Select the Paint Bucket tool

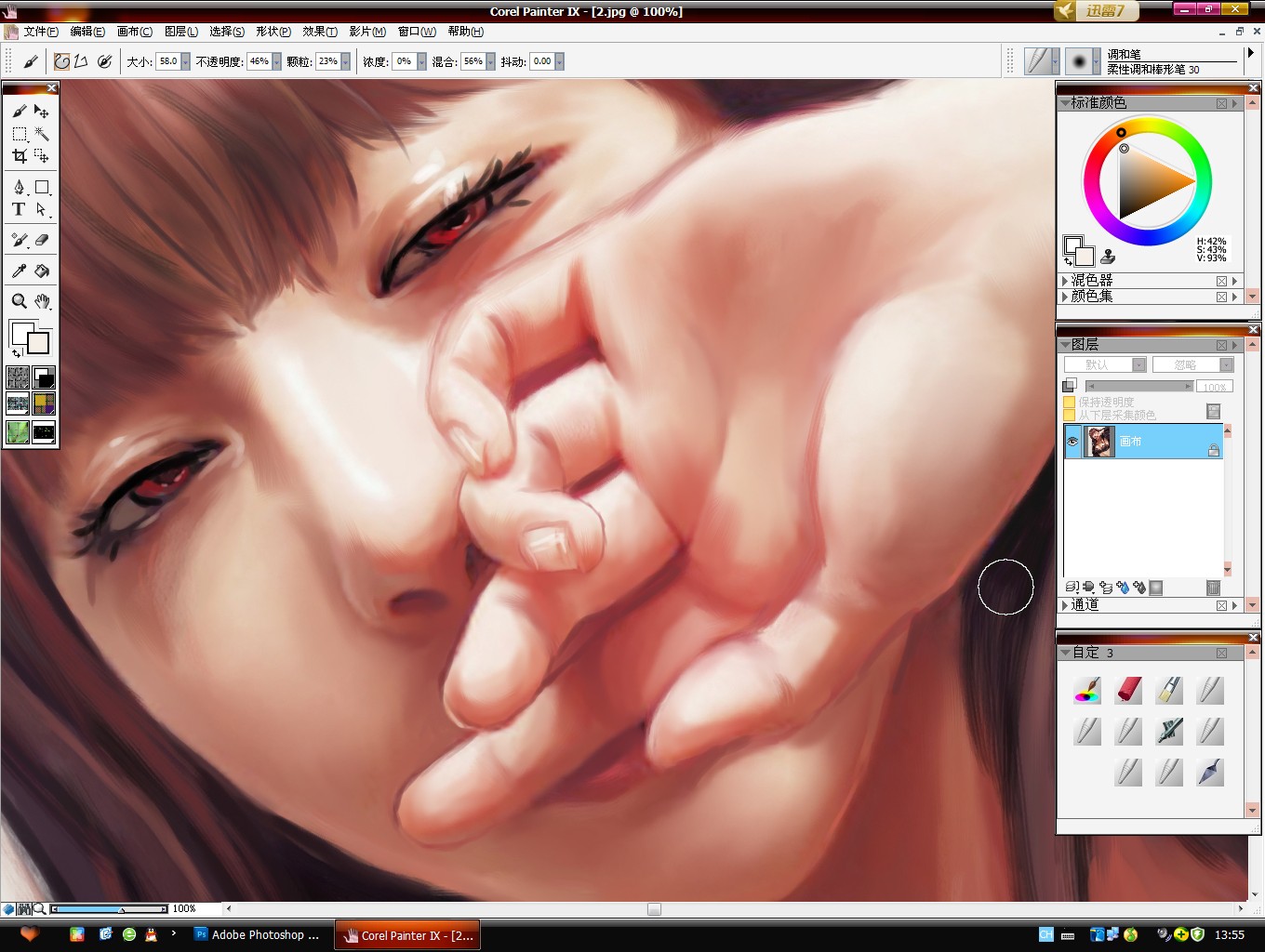click(x=42, y=271)
